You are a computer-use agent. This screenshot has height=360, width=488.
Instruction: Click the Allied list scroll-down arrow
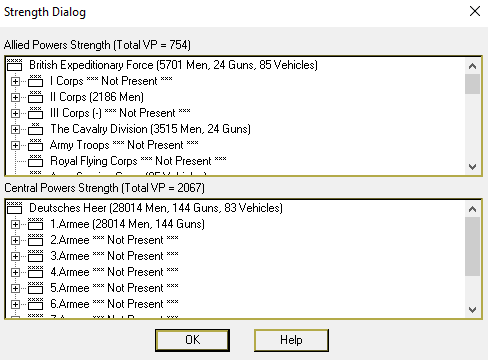[472, 166]
